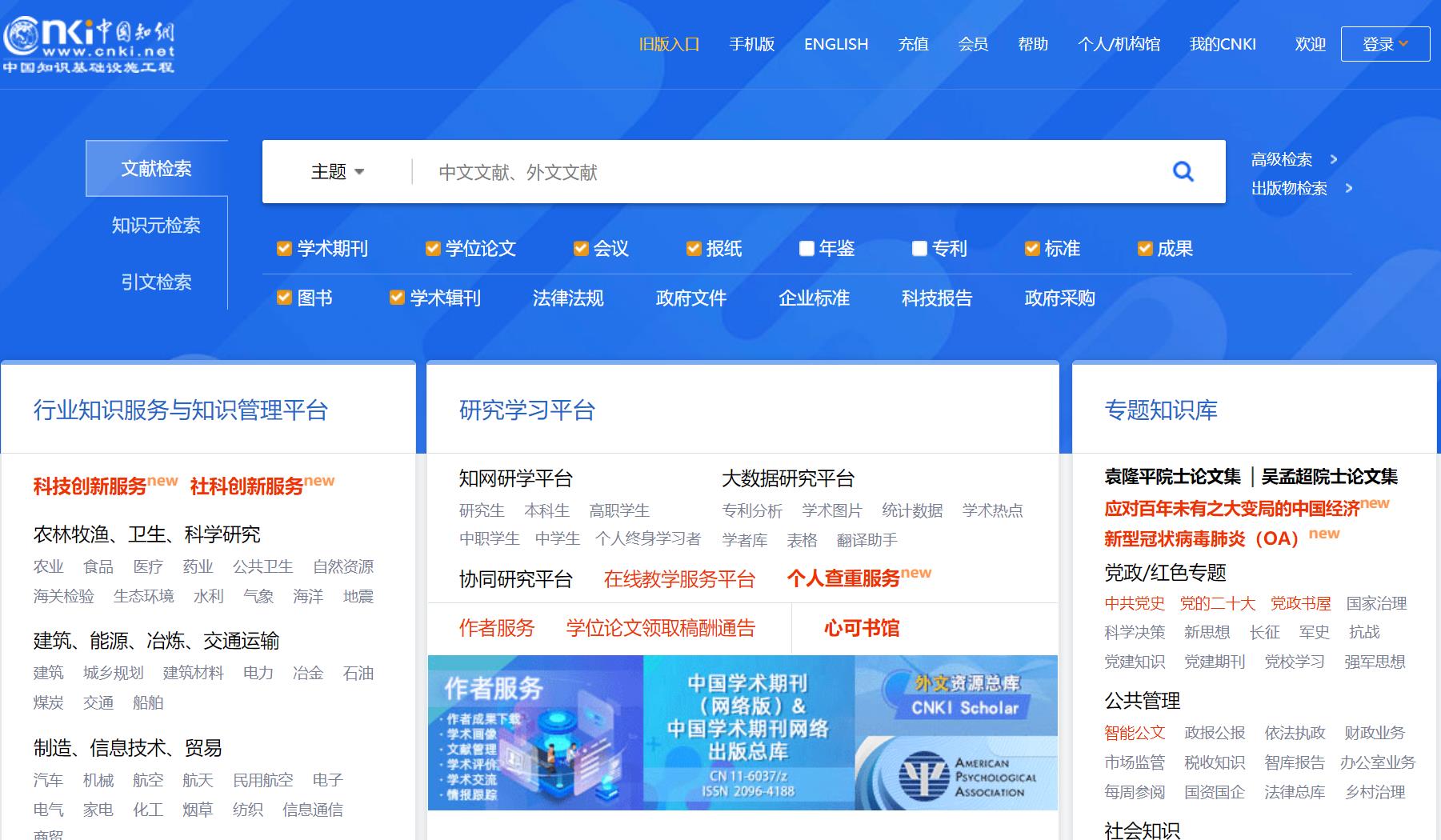The height and width of the screenshot is (840, 1441).
Task: Open 在线教学服务平台 link
Action: coord(680,579)
